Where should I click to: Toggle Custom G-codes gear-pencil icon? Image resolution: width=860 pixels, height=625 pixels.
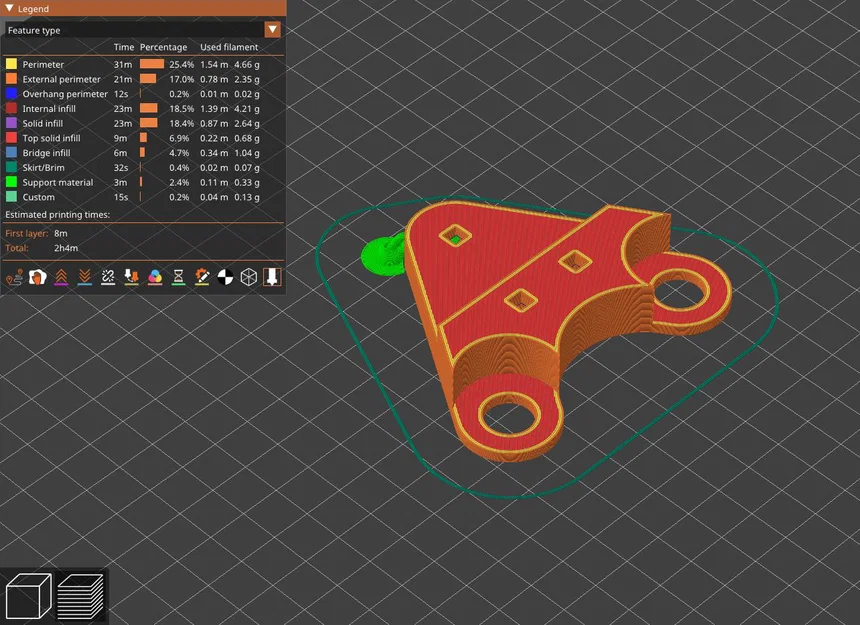[x=202, y=277]
